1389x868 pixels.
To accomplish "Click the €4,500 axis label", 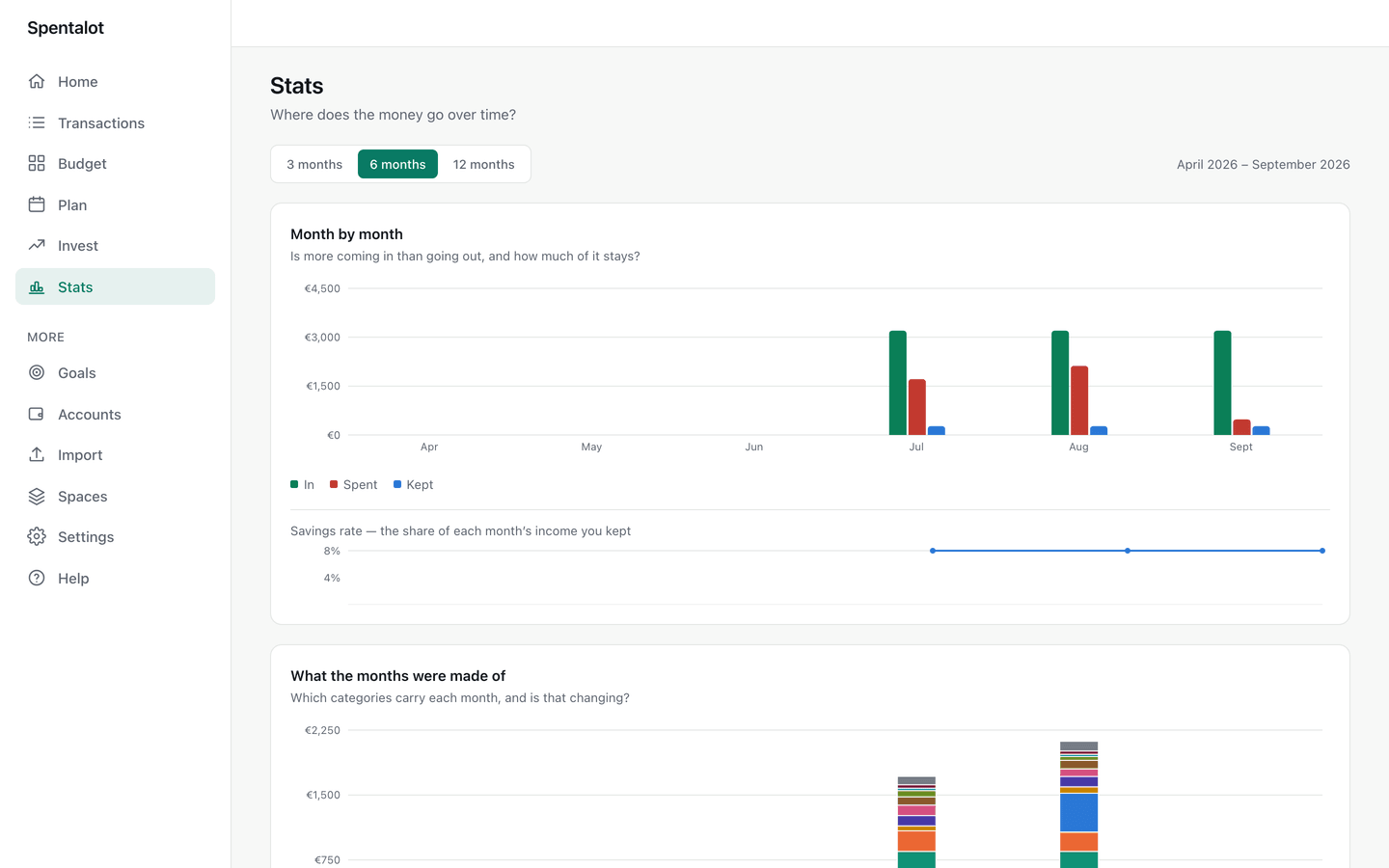I will [x=322, y=288].
